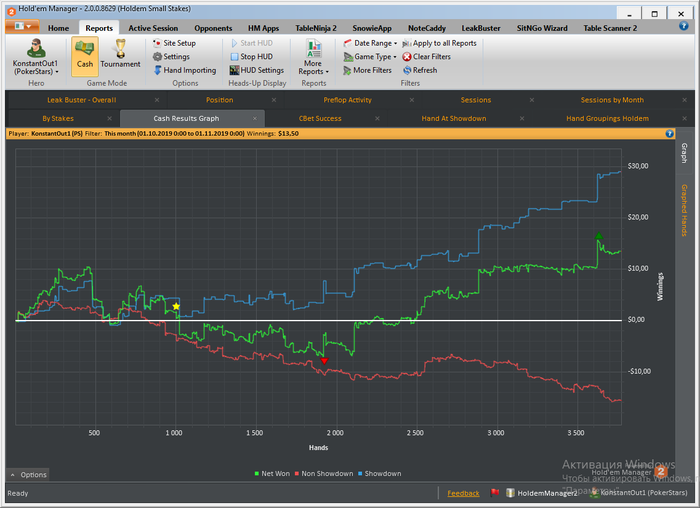The width and height of the screenshot is (700, 508).
Task: Expand the Options panel
Action: [x=28, y=475]
